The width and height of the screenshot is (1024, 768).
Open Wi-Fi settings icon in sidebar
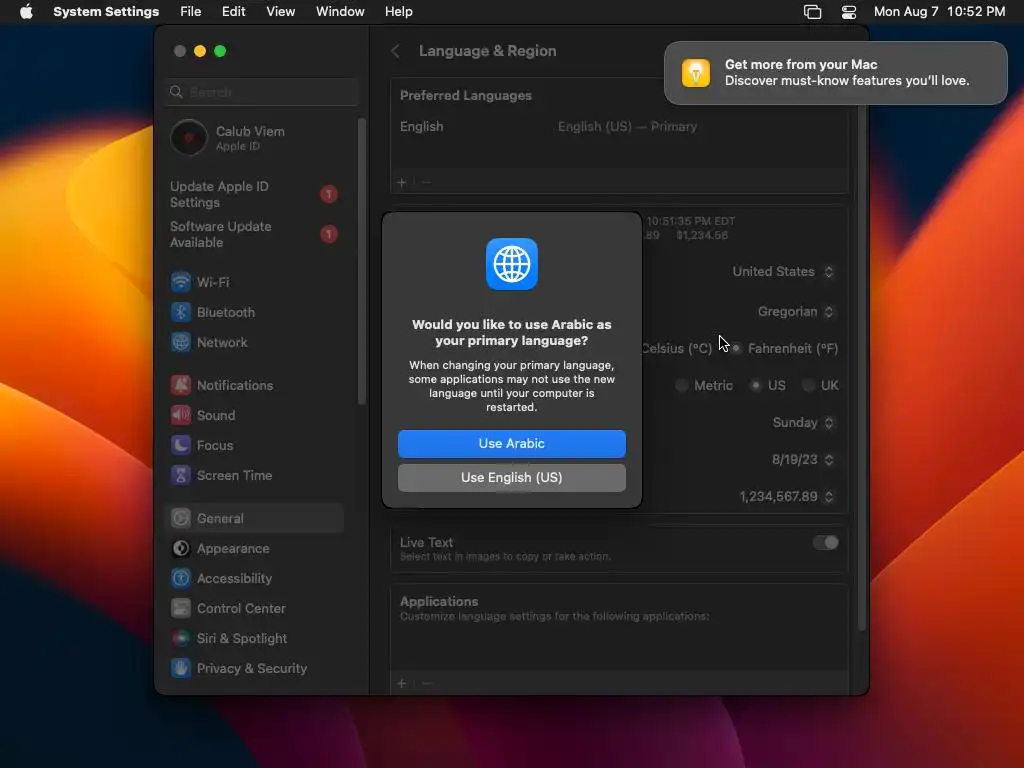tap(181, 282)
